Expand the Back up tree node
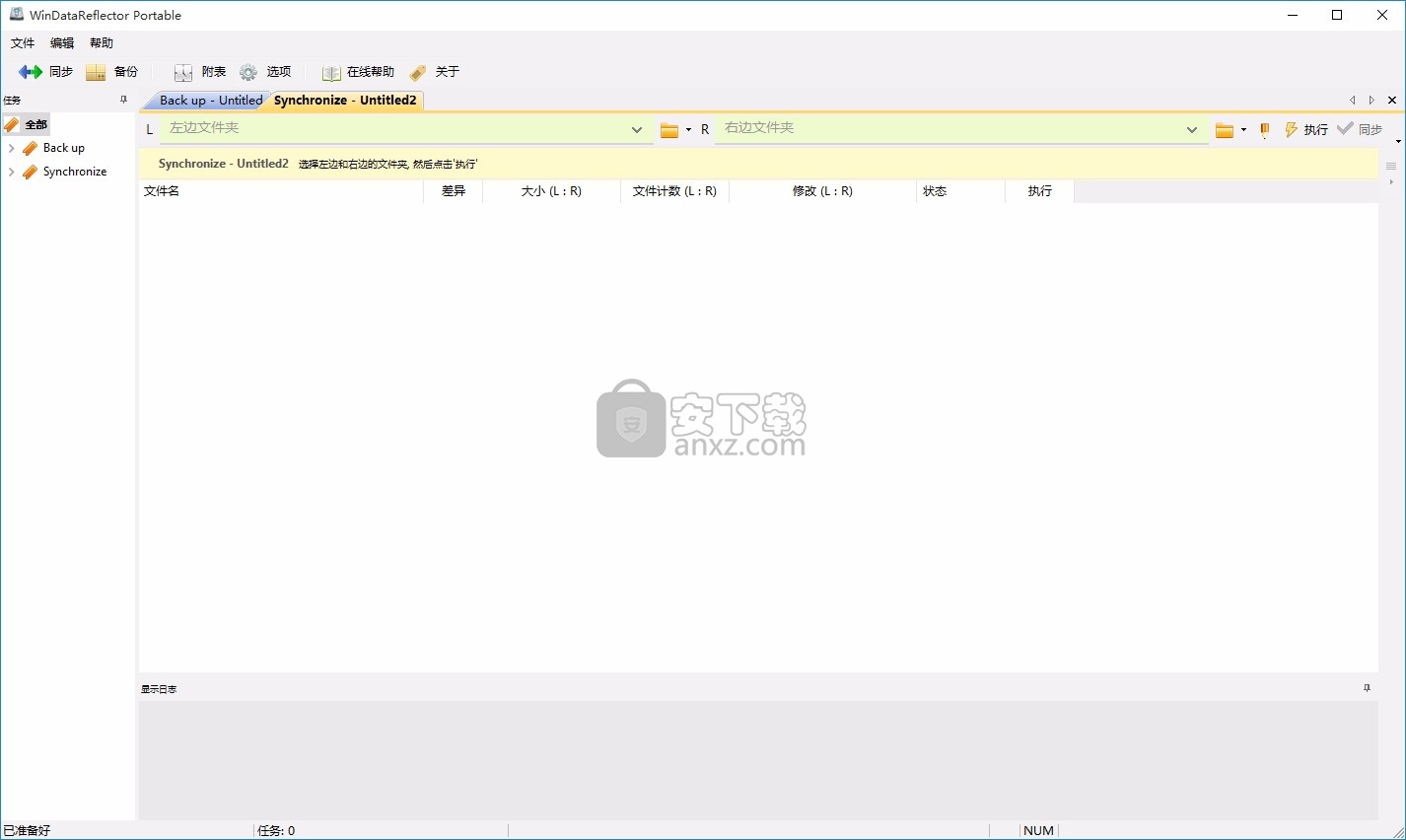The image size is (1406, 840). pos(11,148)
